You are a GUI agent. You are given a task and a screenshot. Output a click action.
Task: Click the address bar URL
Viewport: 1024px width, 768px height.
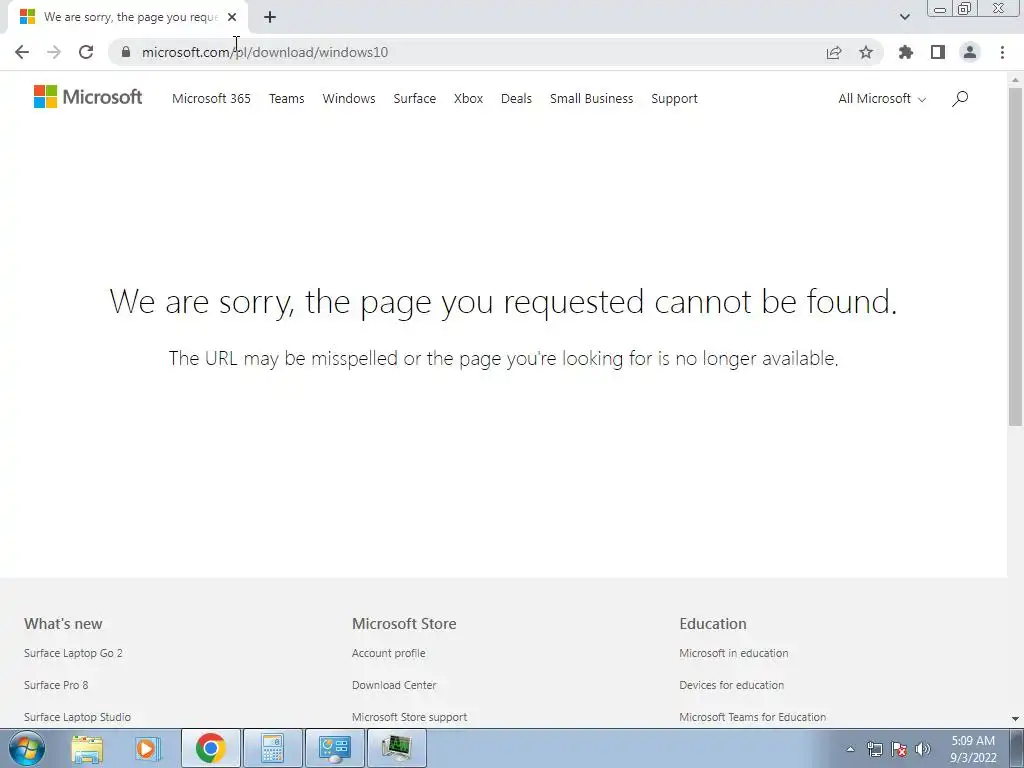[264, 52]
